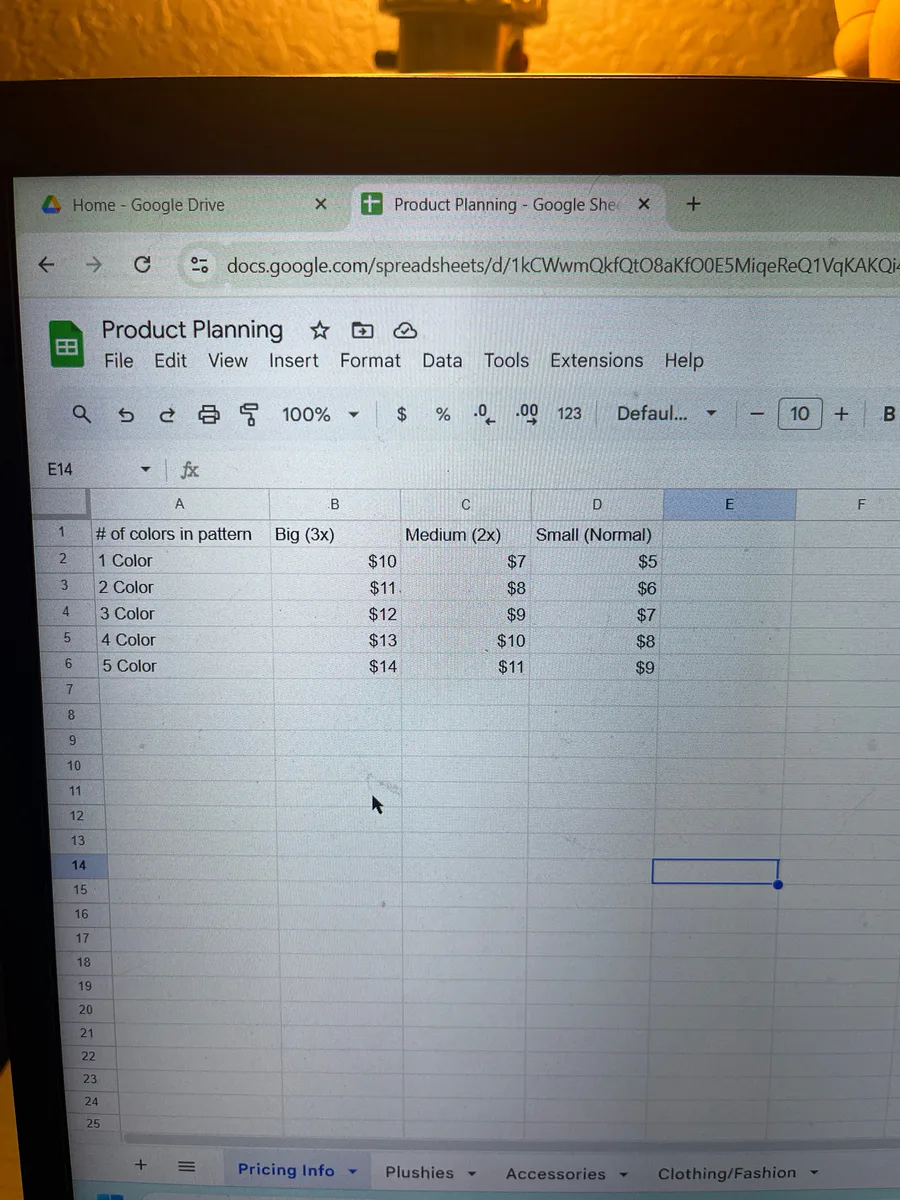Expand the name box dropdown arrow
Screen dimensions: 900x1200
145,470
